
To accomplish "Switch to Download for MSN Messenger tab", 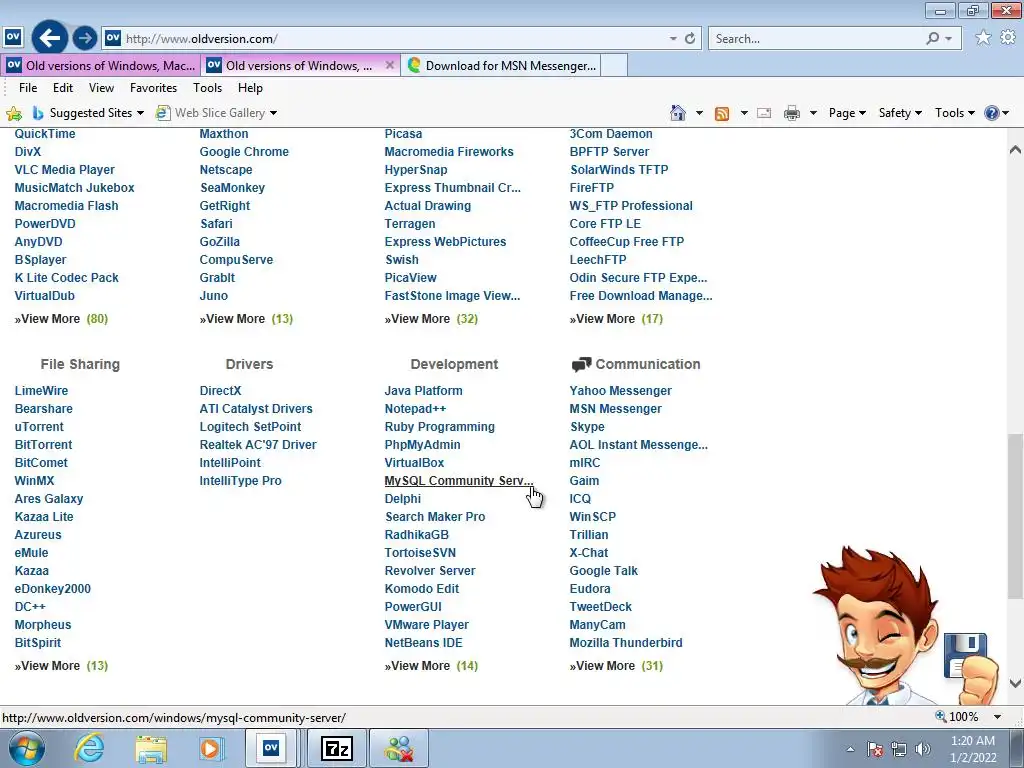I will click(501, 65).
